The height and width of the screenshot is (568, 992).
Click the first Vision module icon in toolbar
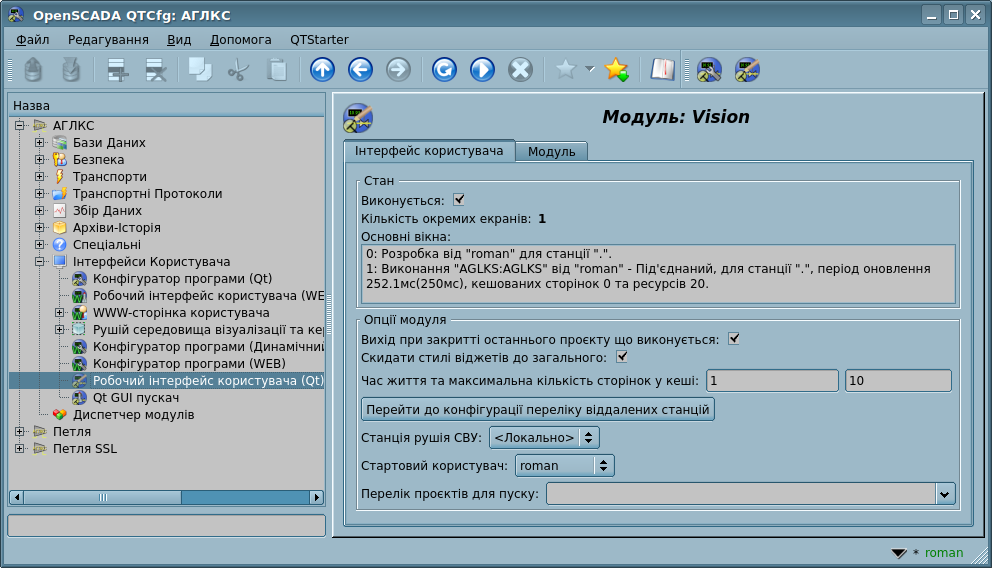[709, 69]
